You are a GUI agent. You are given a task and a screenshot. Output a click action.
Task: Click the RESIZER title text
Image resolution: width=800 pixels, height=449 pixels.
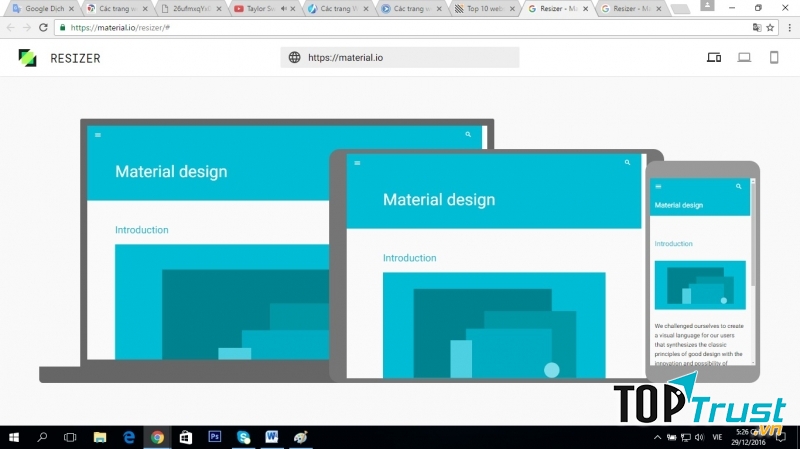pyautogui.click(x=75, y=58)
